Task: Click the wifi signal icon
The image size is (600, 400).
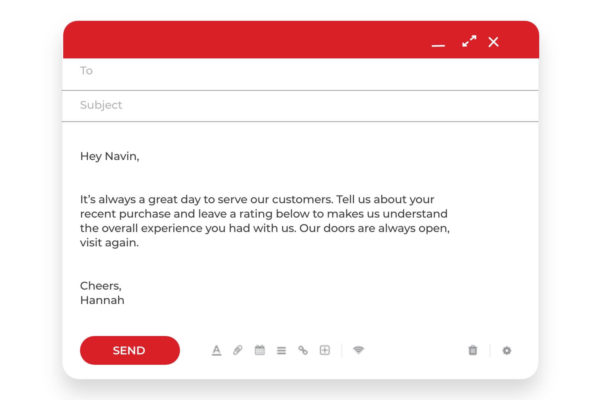Action: pos(359,349)
